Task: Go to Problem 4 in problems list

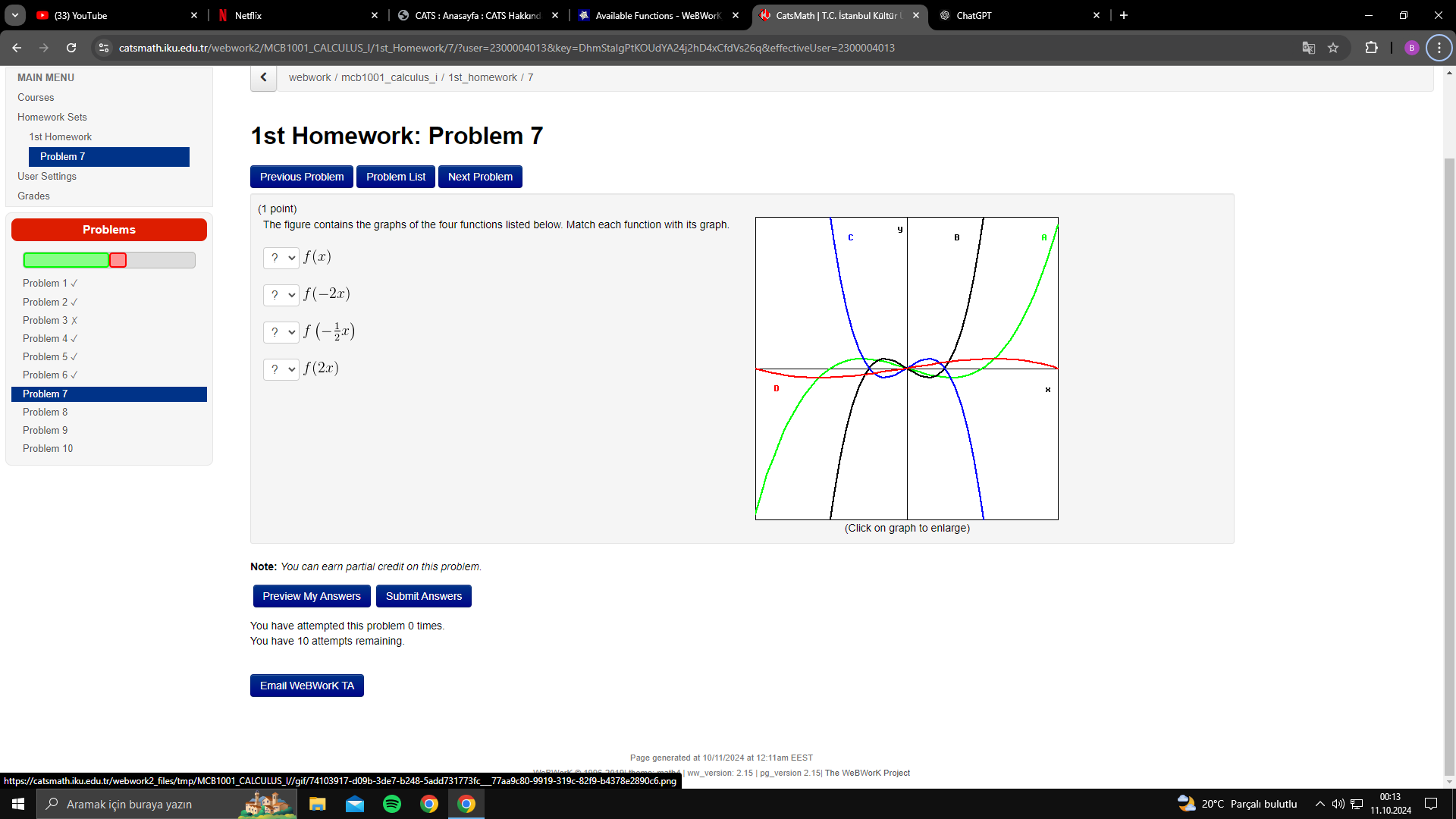Action: (50, 338)
